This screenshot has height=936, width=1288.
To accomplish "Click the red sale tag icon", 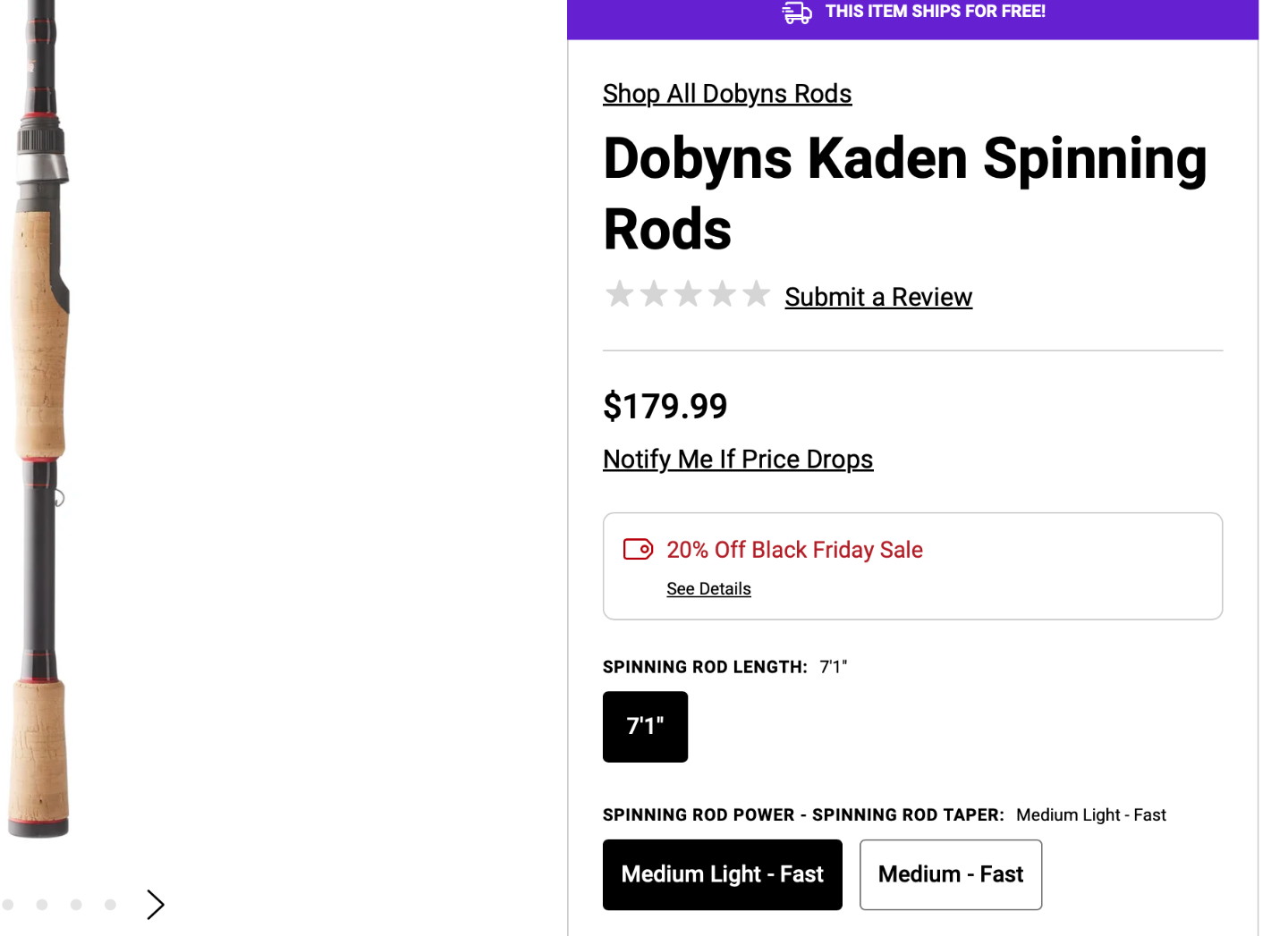I will (638, 549).
